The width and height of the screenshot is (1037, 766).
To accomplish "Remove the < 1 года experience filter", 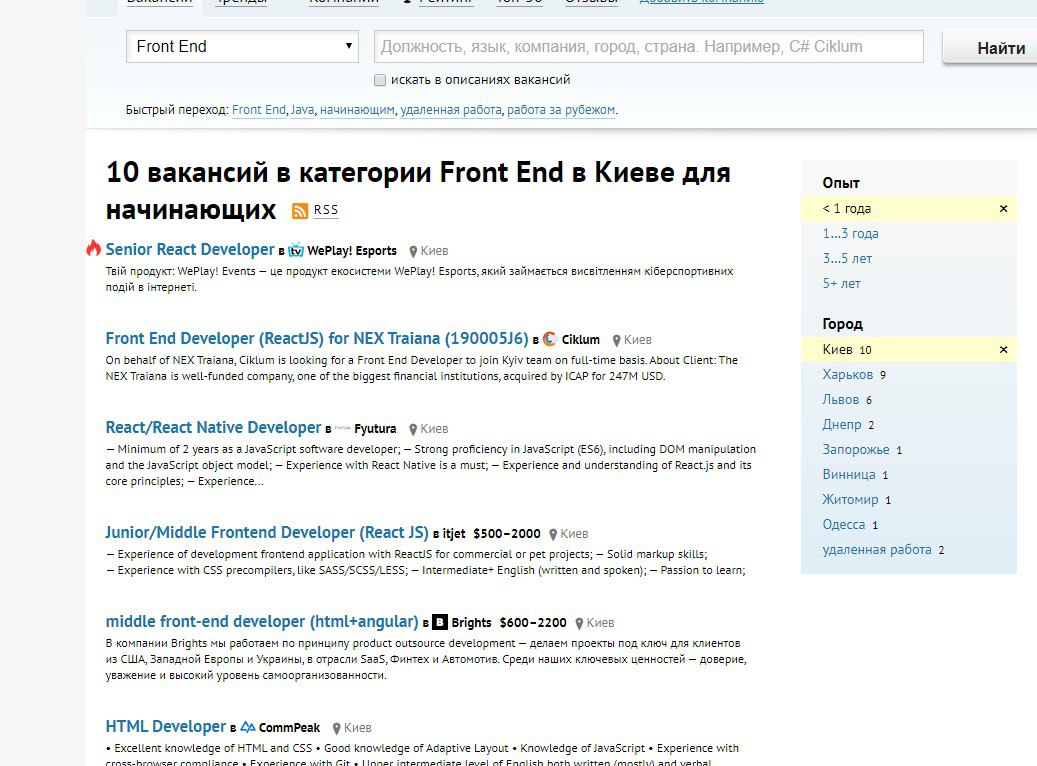I will pos(1003,209).
